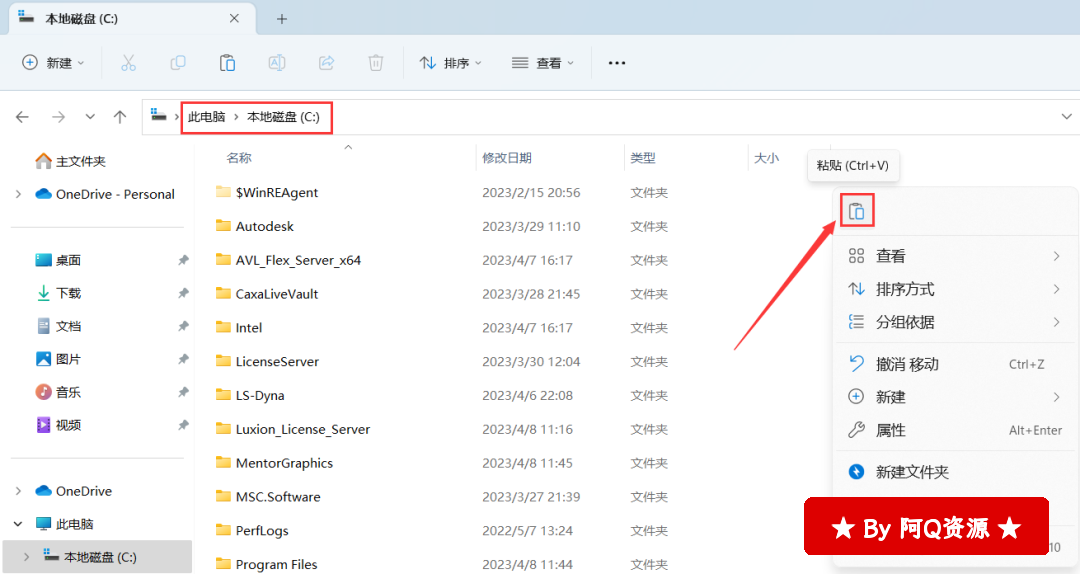Viewport: 1080px width, 574px height.
Task: Click the Rename icon in toolbar
Action: click(277, 63)
